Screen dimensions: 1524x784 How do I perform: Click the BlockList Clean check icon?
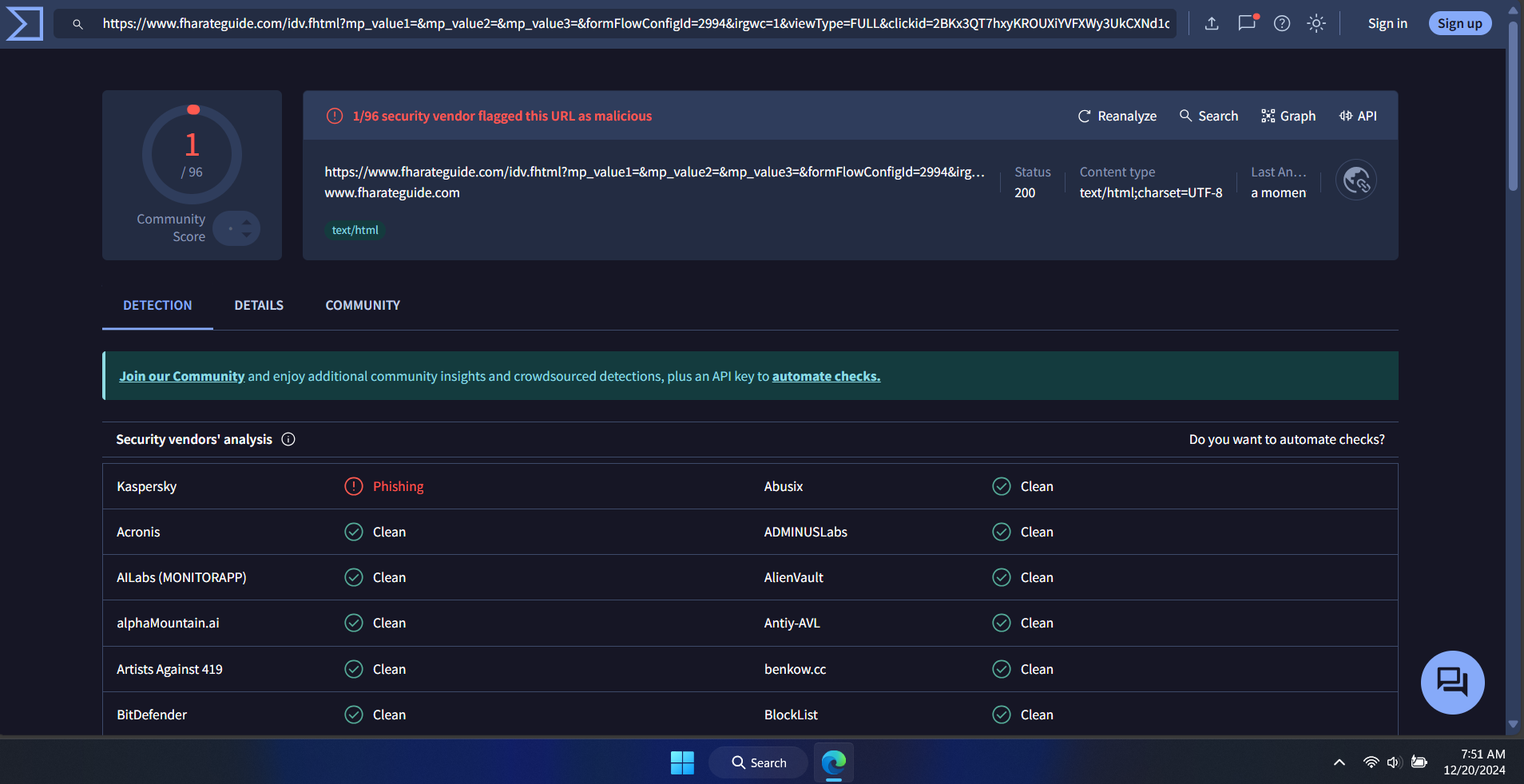pos(1001,715)
